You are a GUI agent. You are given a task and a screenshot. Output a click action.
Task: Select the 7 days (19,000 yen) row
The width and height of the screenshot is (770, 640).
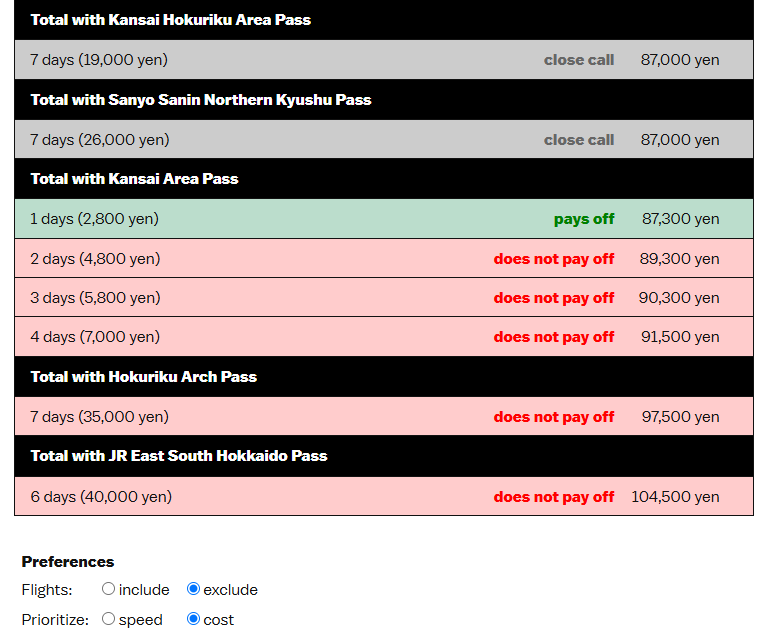(x=384, y=59)
